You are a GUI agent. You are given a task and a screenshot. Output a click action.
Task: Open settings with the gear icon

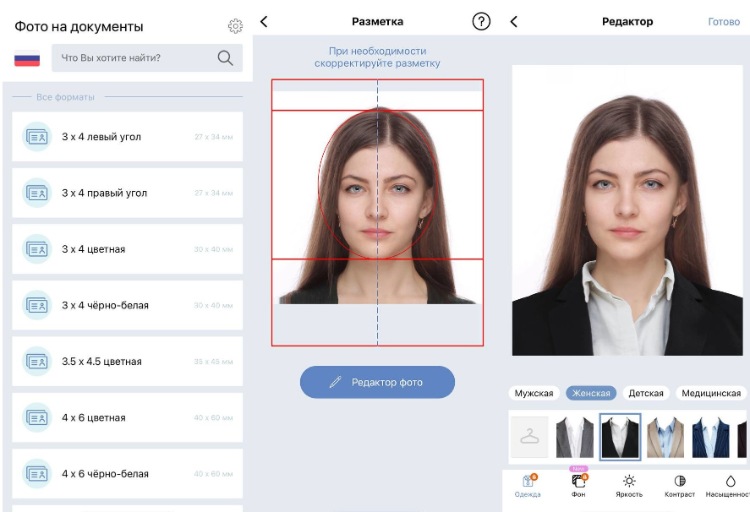click(x=235, y=26)
